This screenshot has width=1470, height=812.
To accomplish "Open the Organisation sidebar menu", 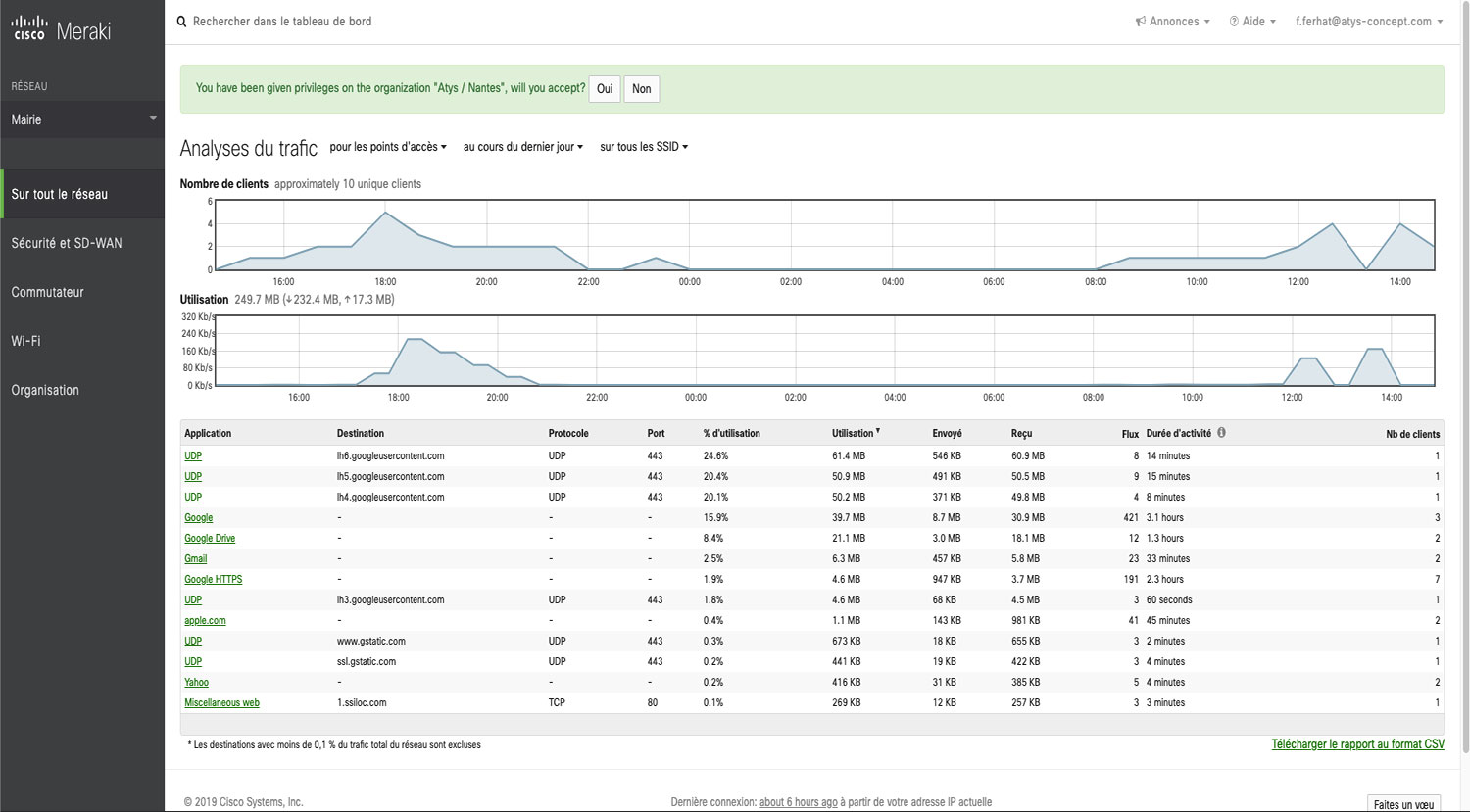I will 82,390.
